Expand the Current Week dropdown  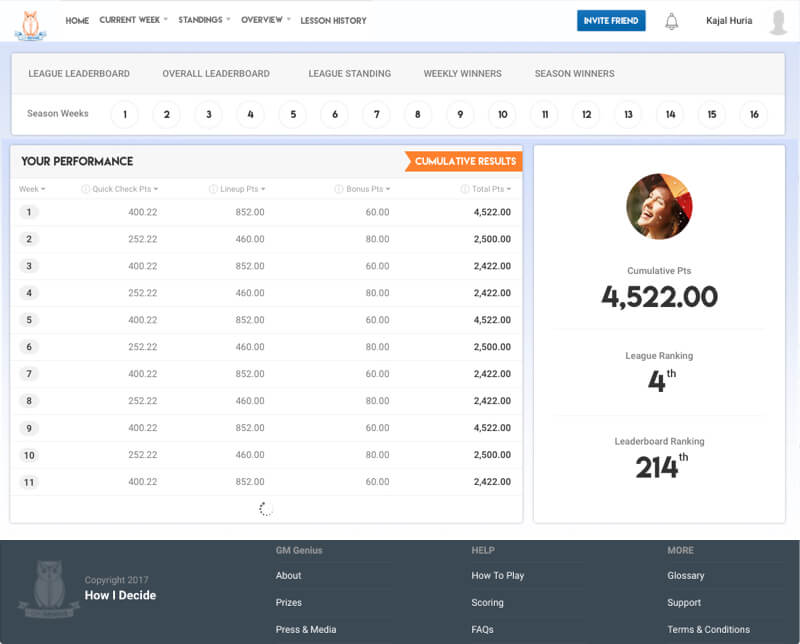pyautogui.click(x=133, y=20)
